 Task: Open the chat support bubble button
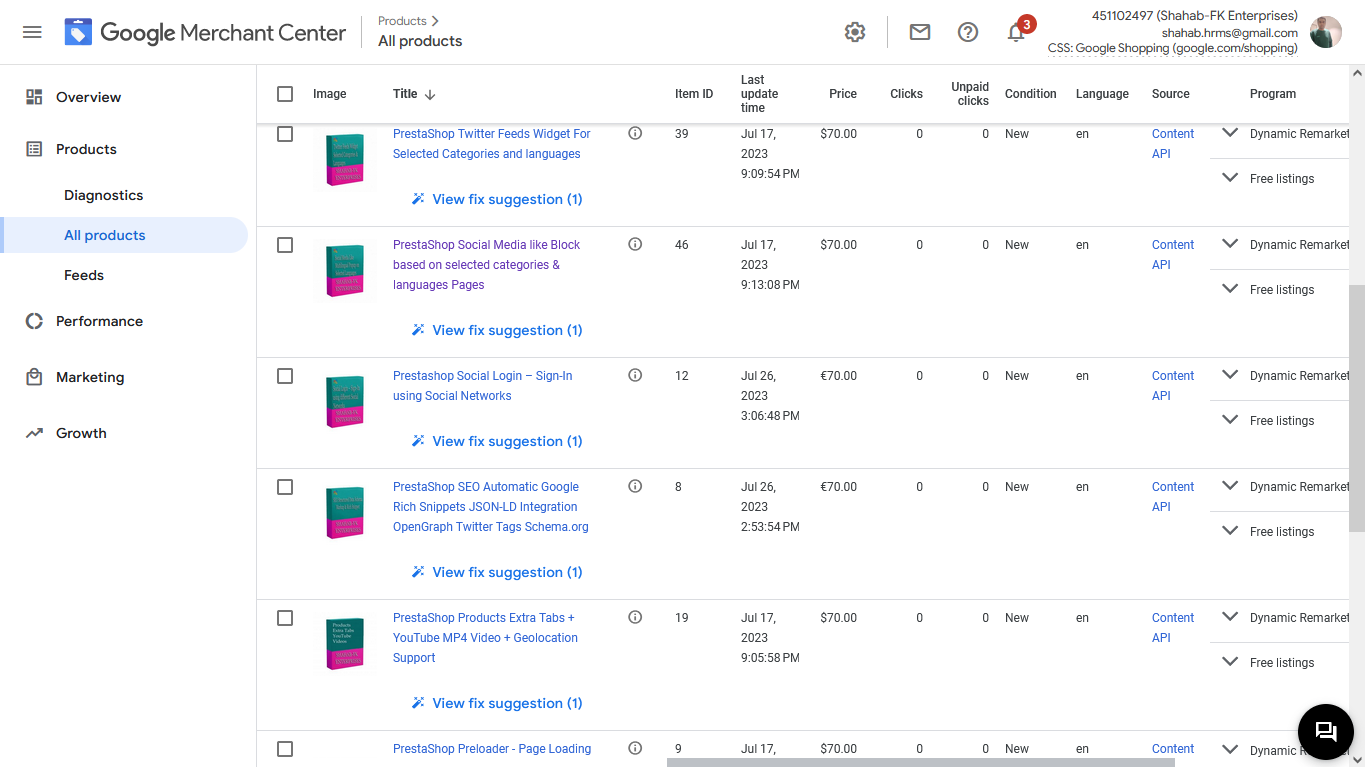click(1325, 731)
